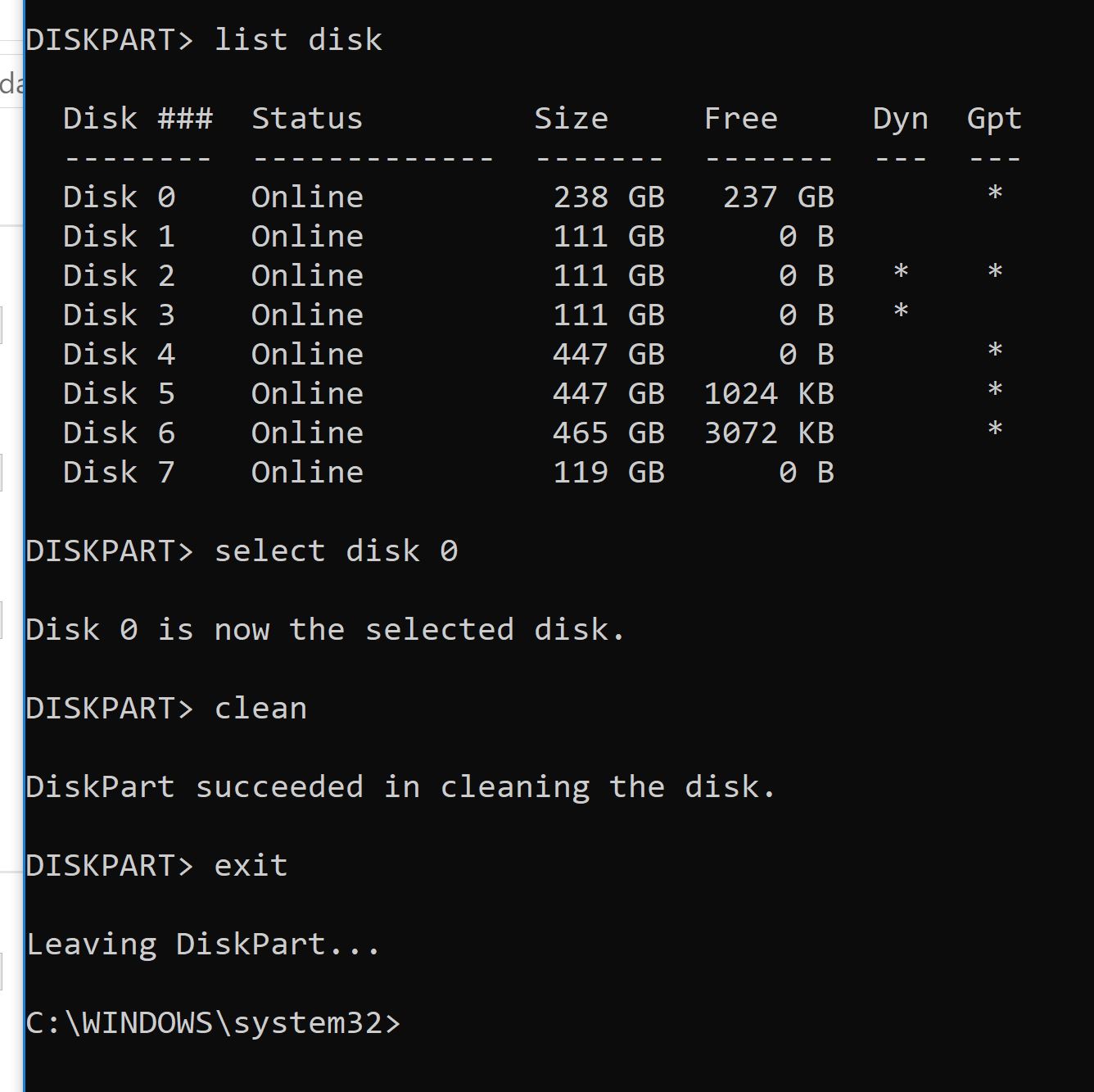This screenshot has width=1094, height=1092.
Task: Click the Disk 0 row label
Action: tap(120, 197)
